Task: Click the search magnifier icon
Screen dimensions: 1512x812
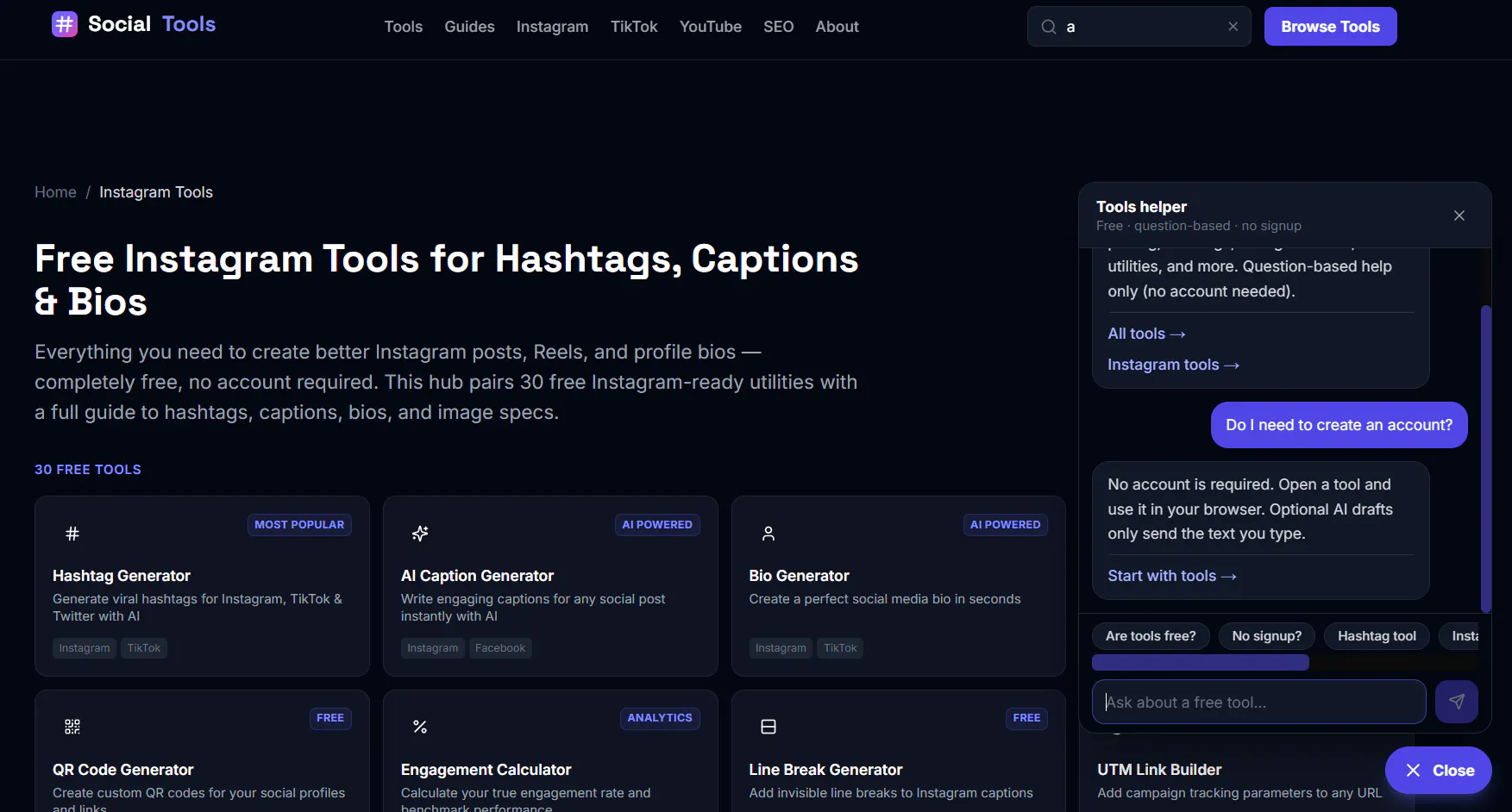Action: 1049,27
